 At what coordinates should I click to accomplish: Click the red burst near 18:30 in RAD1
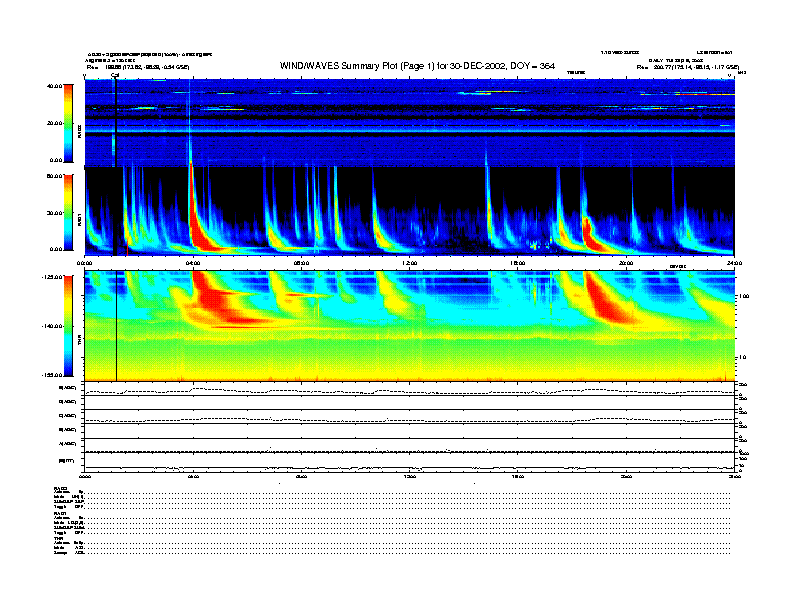click(x=592, y=234)
